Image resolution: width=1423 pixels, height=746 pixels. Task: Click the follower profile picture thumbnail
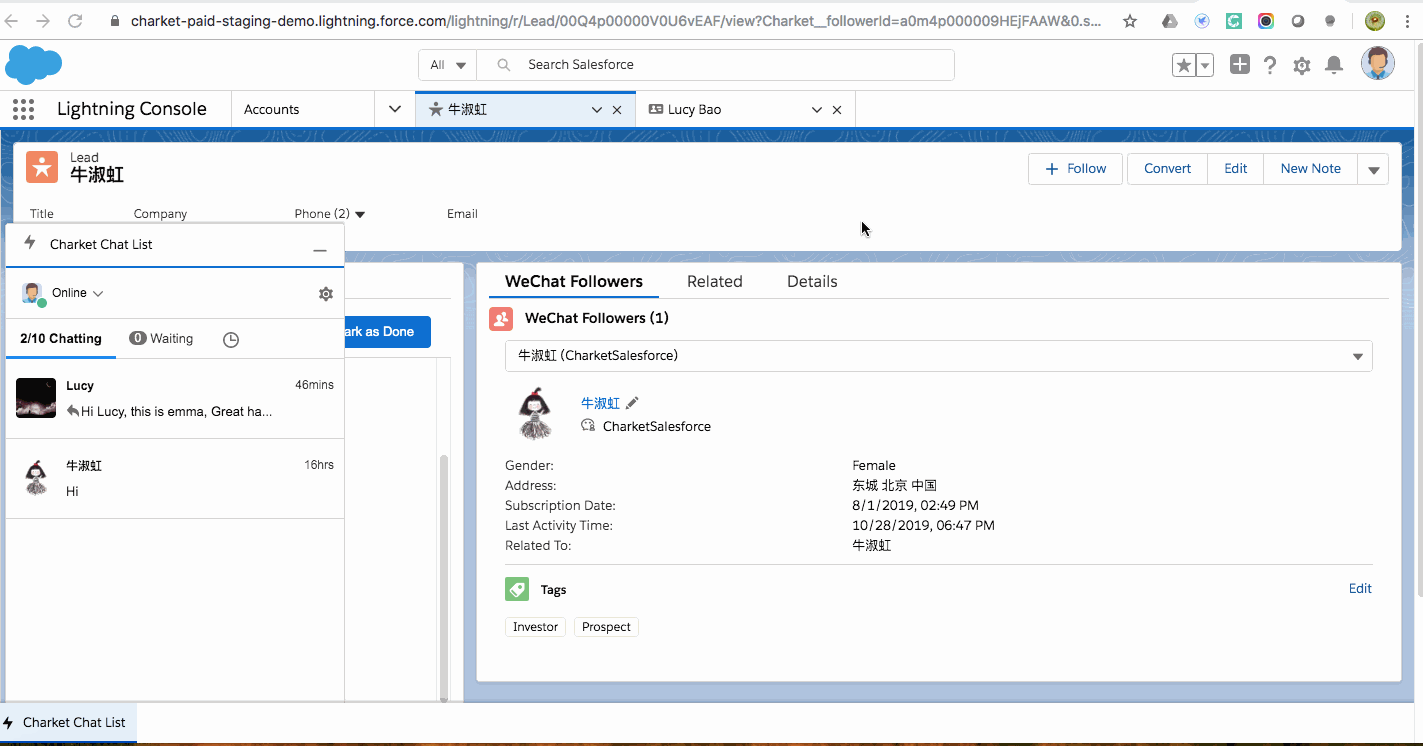tap(537, 413)
